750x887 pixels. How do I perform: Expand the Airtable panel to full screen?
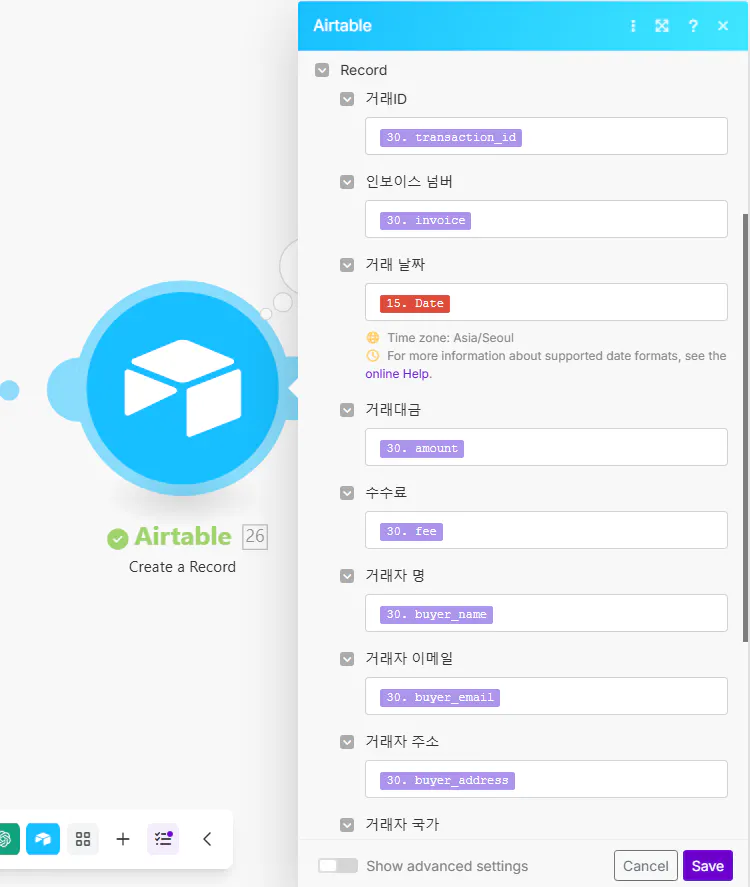tap(662, 26)
